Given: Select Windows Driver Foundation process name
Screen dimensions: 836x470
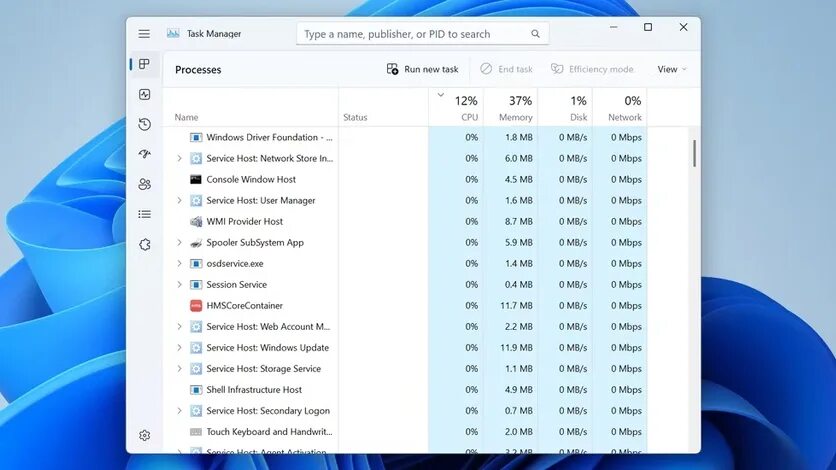Looking at the screenshot, I should pos(269,137).
